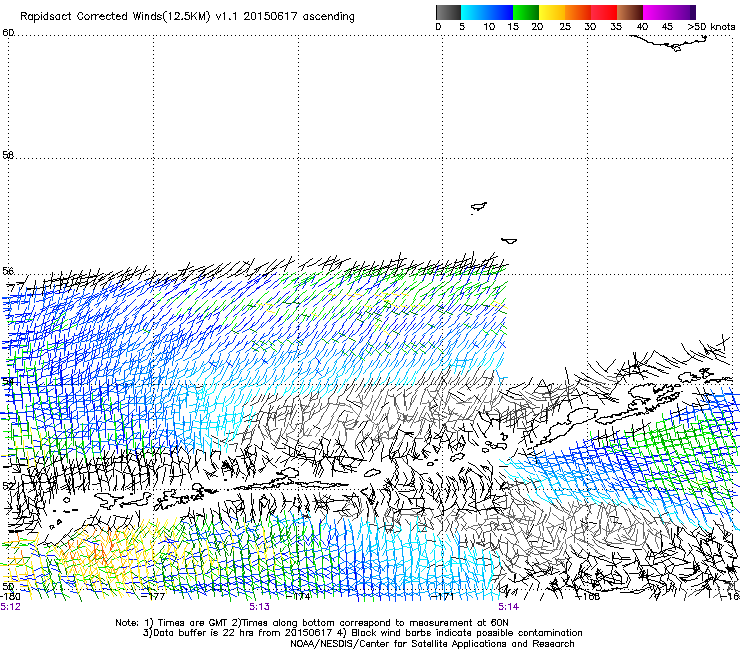Select the red 30-35 knots legend swatch
This screenshot has height=650, width=740.
(x=604, y=12)
